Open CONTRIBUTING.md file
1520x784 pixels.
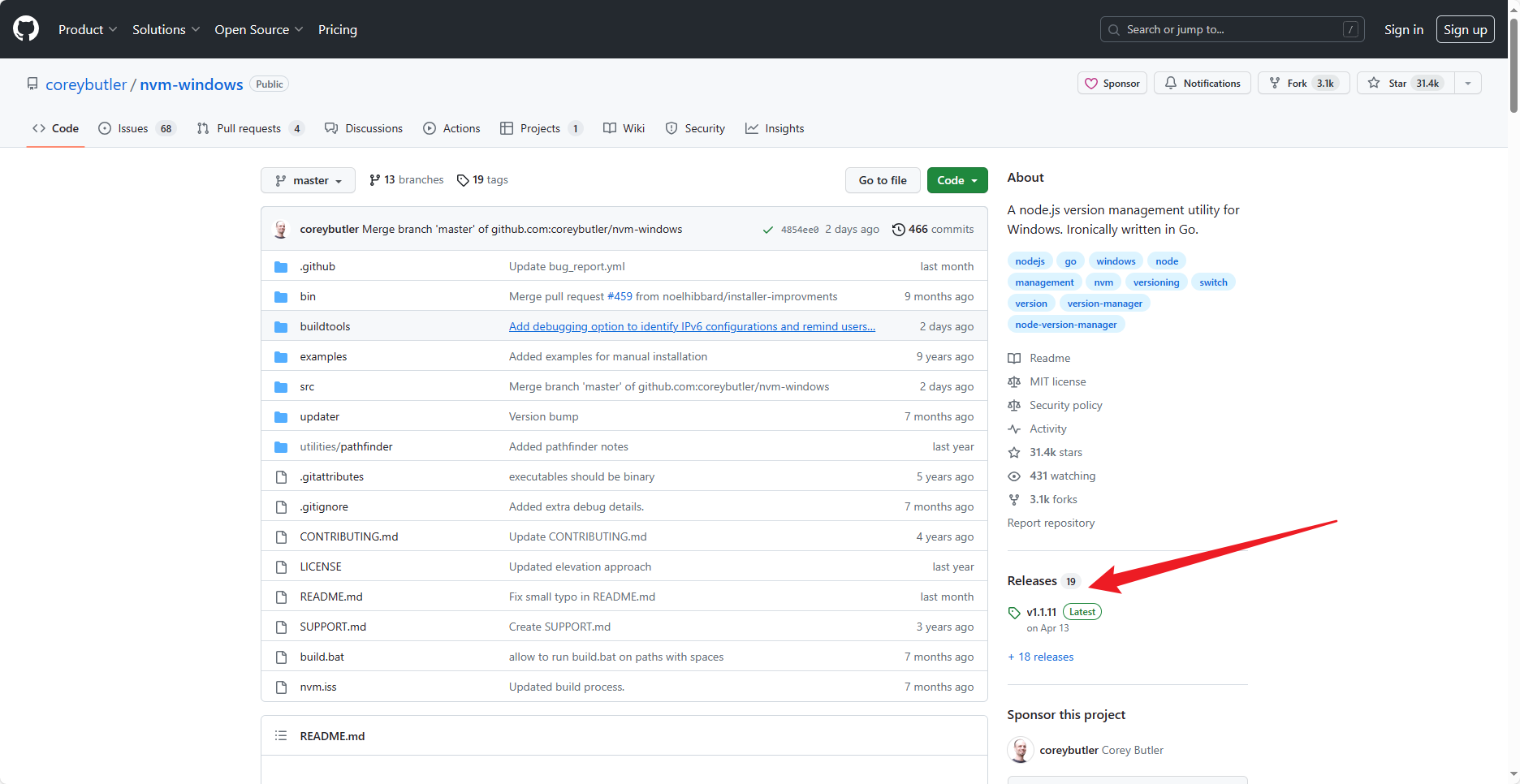pos(349,536)
